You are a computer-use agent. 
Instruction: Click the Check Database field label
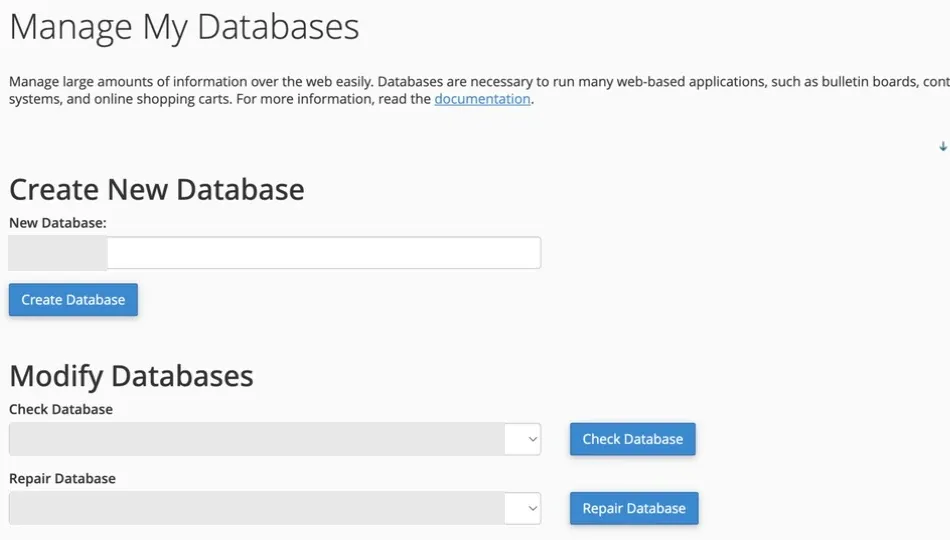[61, 409]
